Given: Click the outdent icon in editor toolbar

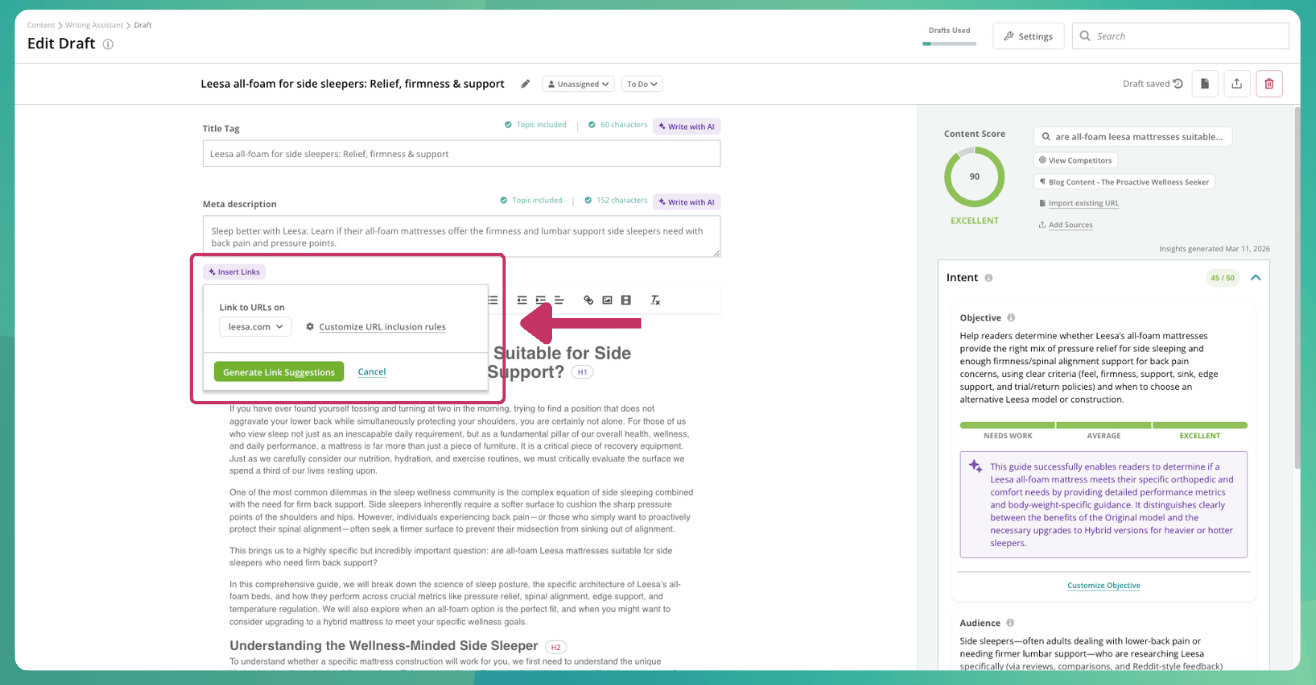Looking at the screenshot, I should (x=522, y=300).
